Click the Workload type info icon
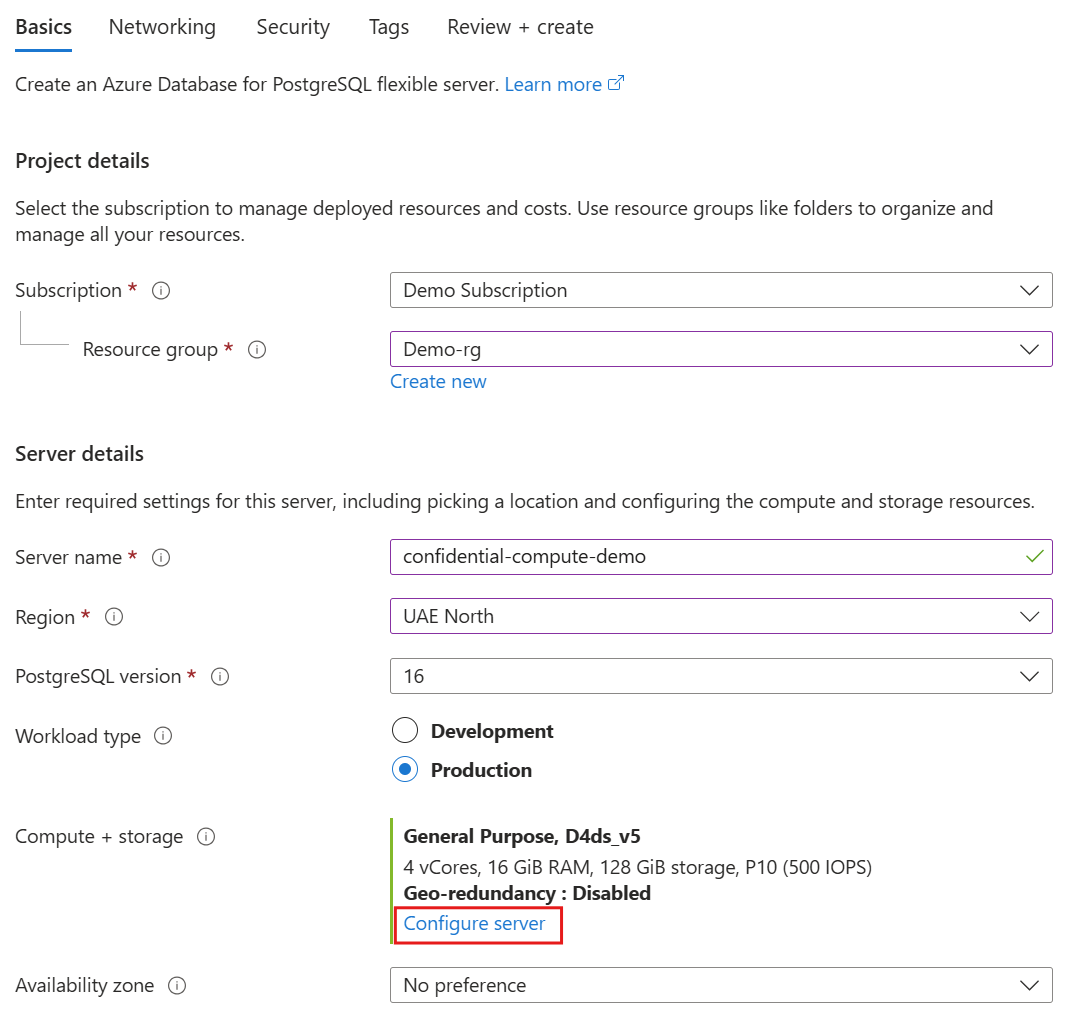 163,736
